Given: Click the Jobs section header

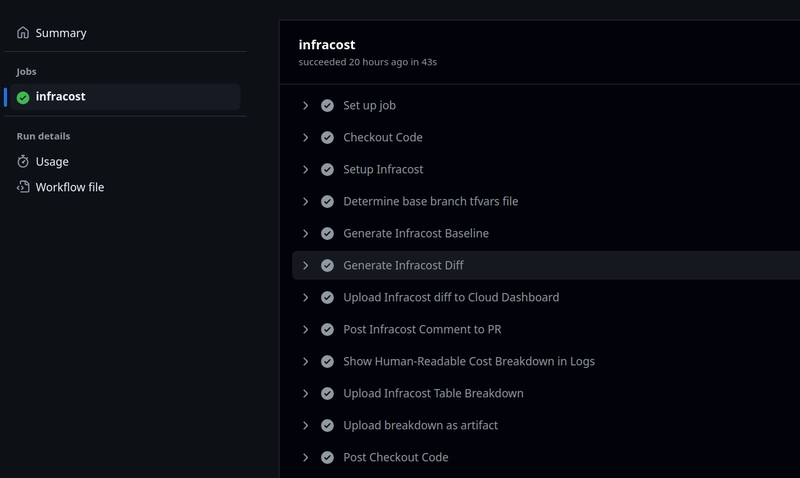Looking at the screenshot, I should [26, 72].
